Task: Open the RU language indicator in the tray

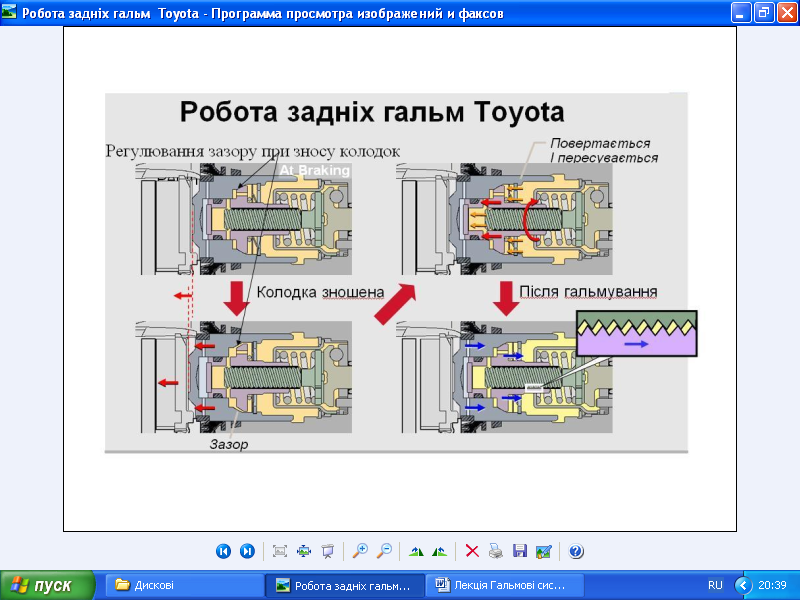Action: (x=715, y=585)
